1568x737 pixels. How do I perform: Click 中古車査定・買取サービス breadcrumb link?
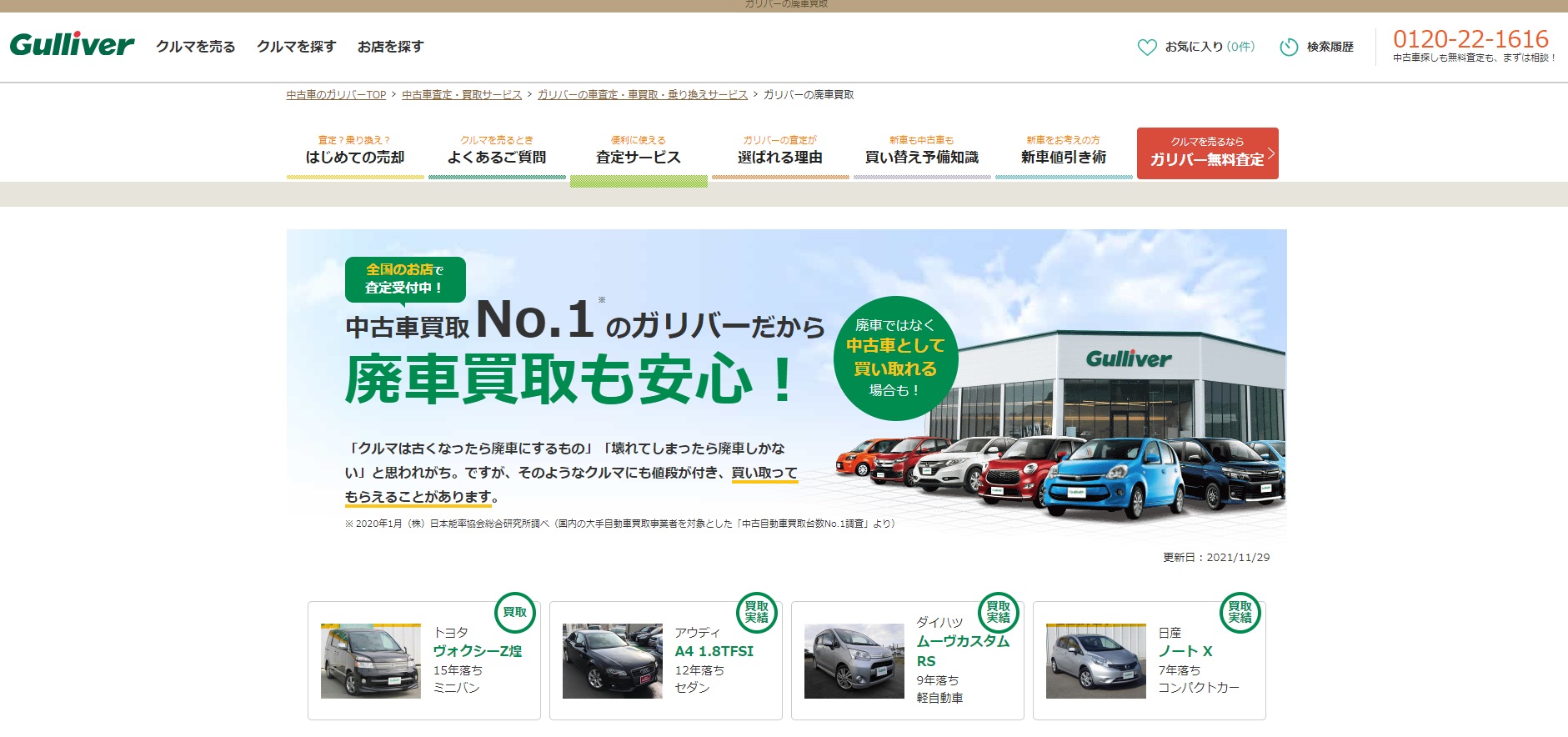coord(462,95)
